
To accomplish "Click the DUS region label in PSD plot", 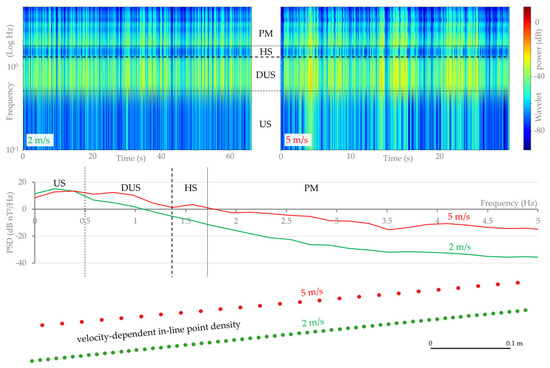I will tap(131, 188).
